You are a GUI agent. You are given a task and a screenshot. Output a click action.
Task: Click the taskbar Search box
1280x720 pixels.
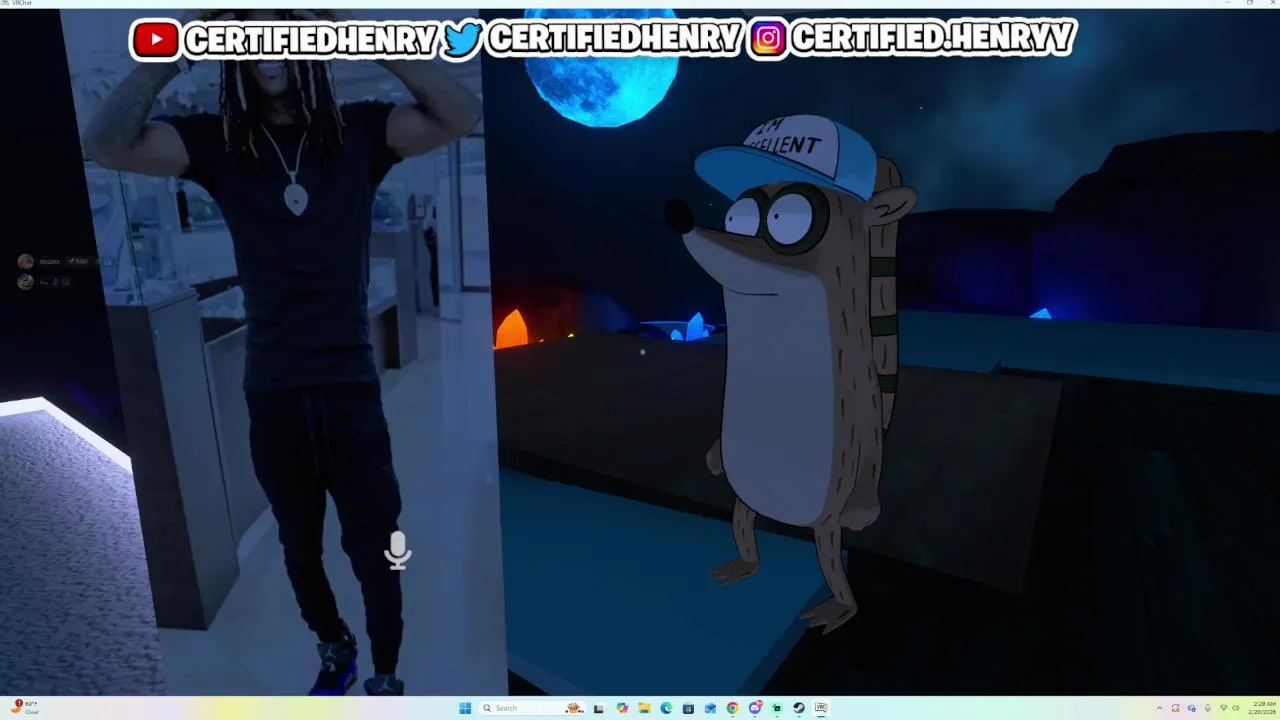click(532, 708)
